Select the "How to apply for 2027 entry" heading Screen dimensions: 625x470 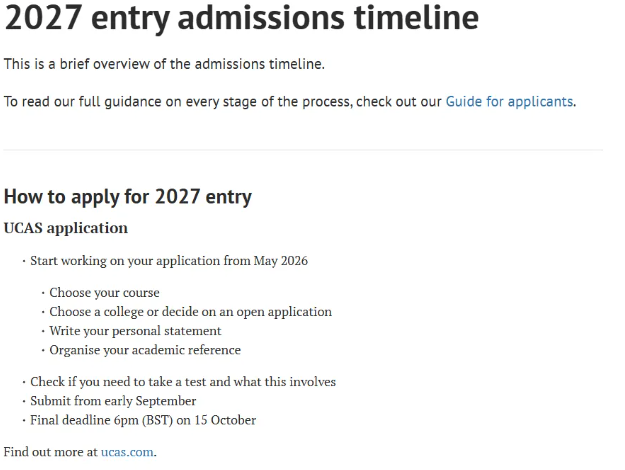[128, 196]
